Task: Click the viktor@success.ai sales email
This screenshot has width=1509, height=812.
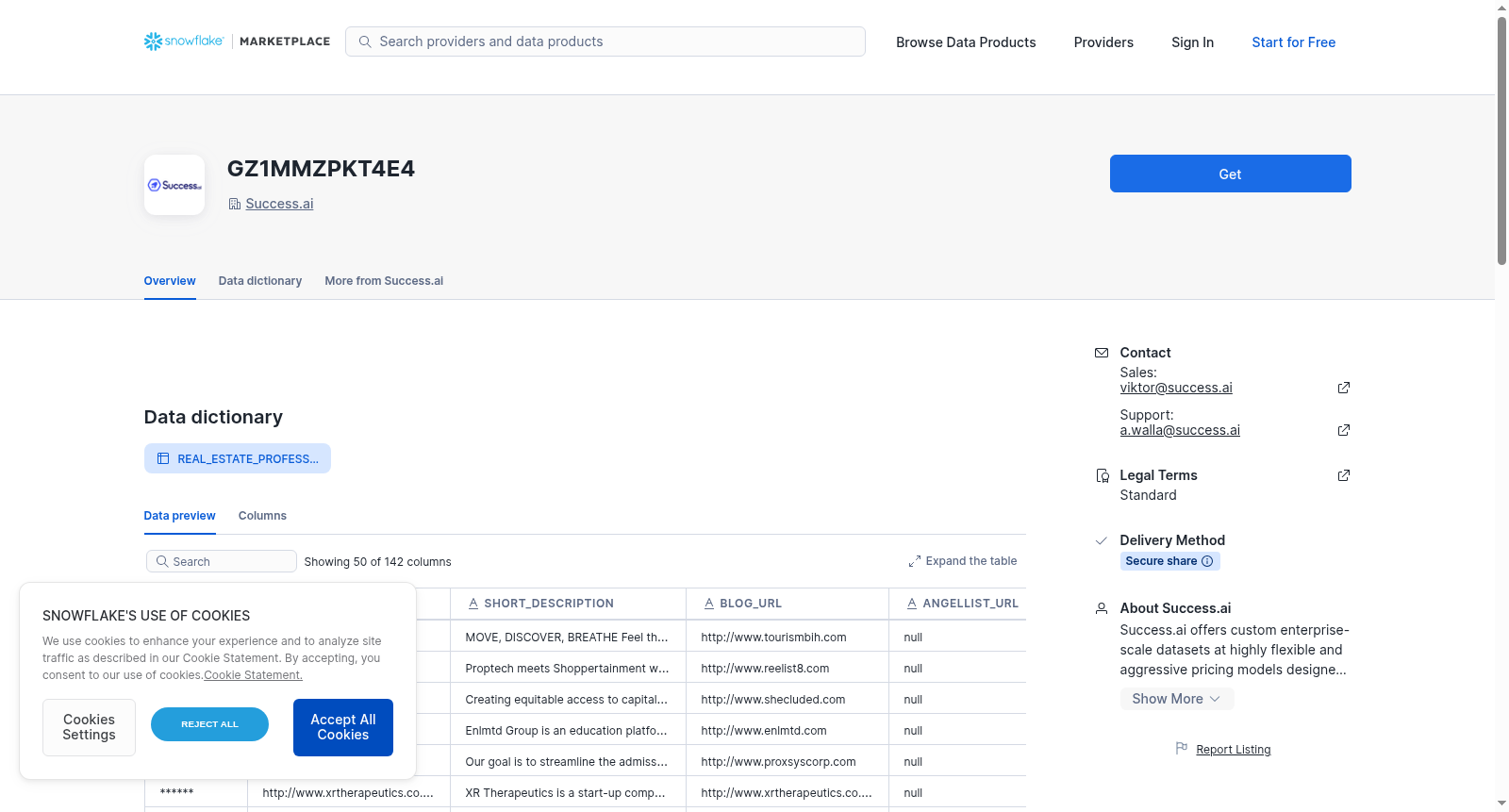Action: (x=1176, y=388)
